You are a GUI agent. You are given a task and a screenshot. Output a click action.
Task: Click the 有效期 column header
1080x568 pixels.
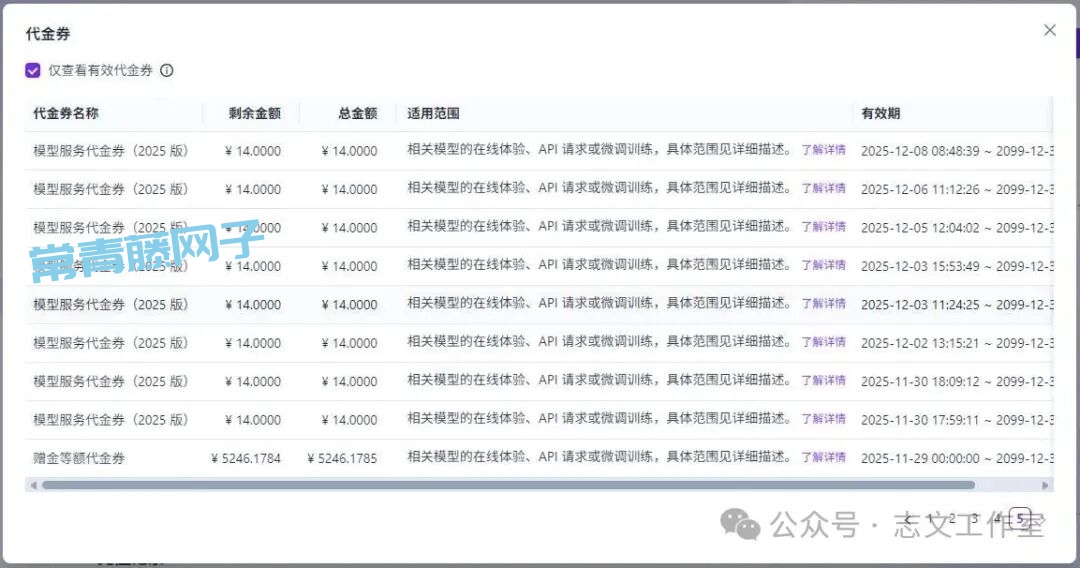[x=880, y=114]
